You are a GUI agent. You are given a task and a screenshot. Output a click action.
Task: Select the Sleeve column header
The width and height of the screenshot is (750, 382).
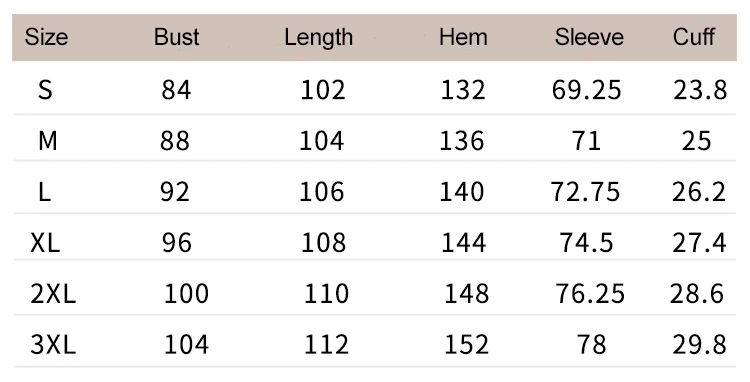(589, 37)
